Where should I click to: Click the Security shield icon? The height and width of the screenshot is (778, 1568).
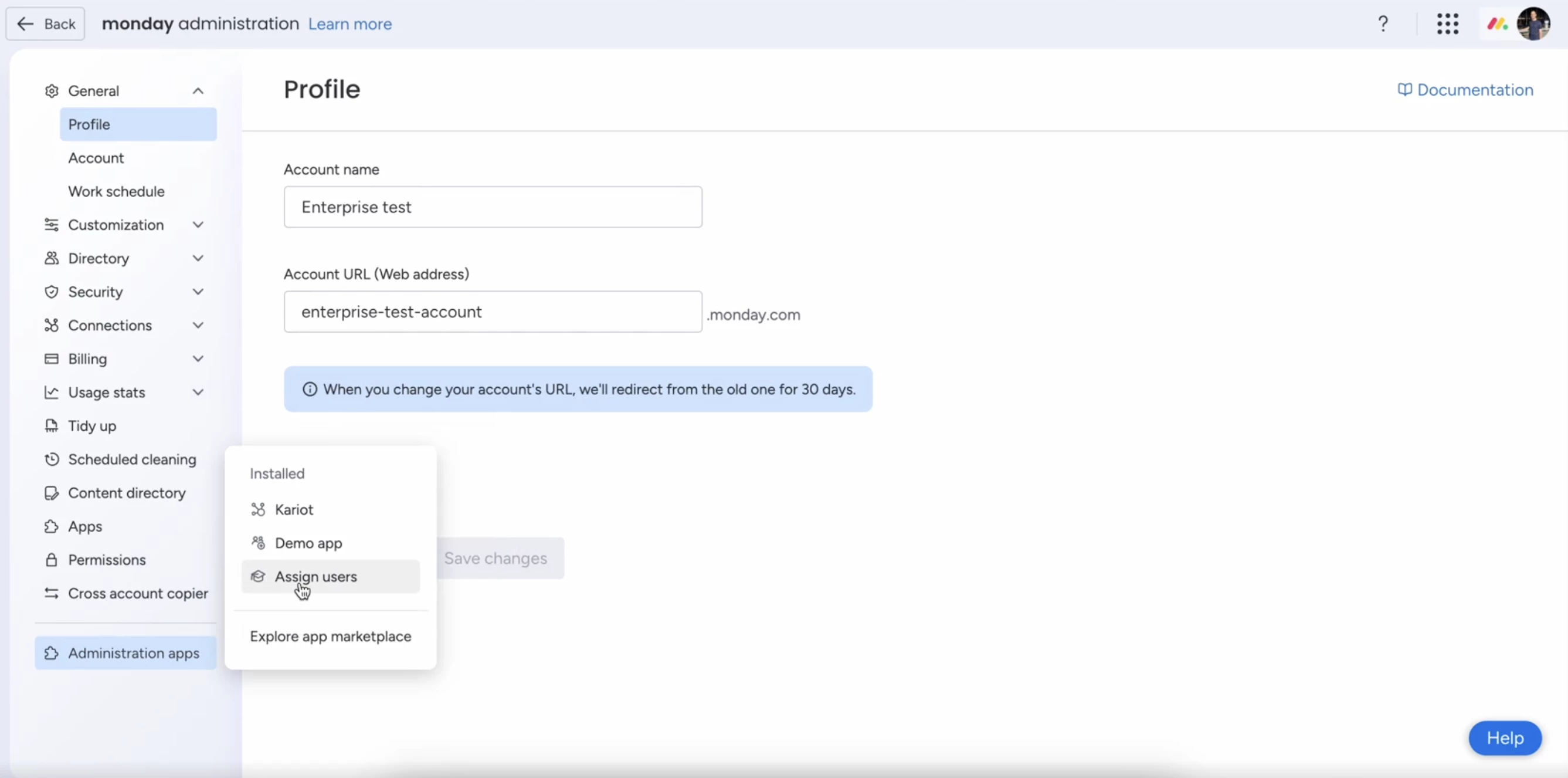click(x=52, y=292)
